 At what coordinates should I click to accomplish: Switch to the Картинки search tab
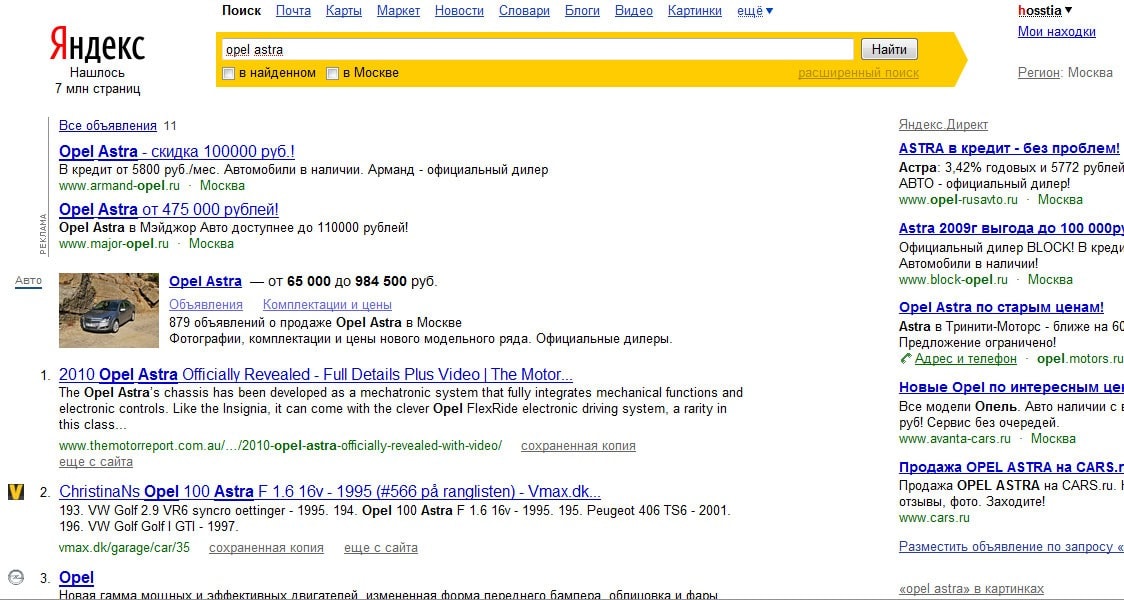pos(694,11)
